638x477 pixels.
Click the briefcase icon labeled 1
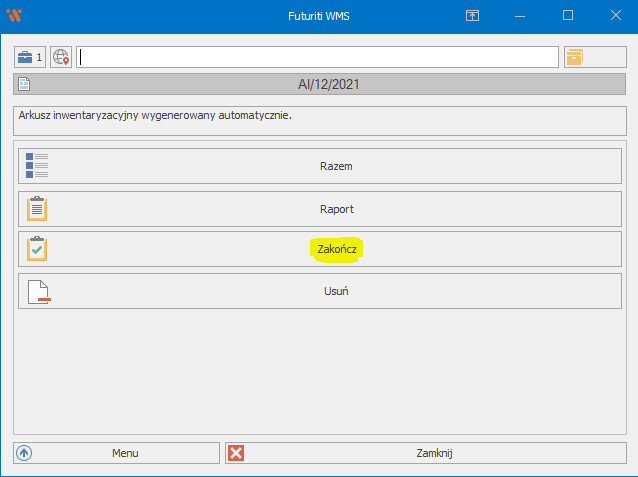click(29, 57)
